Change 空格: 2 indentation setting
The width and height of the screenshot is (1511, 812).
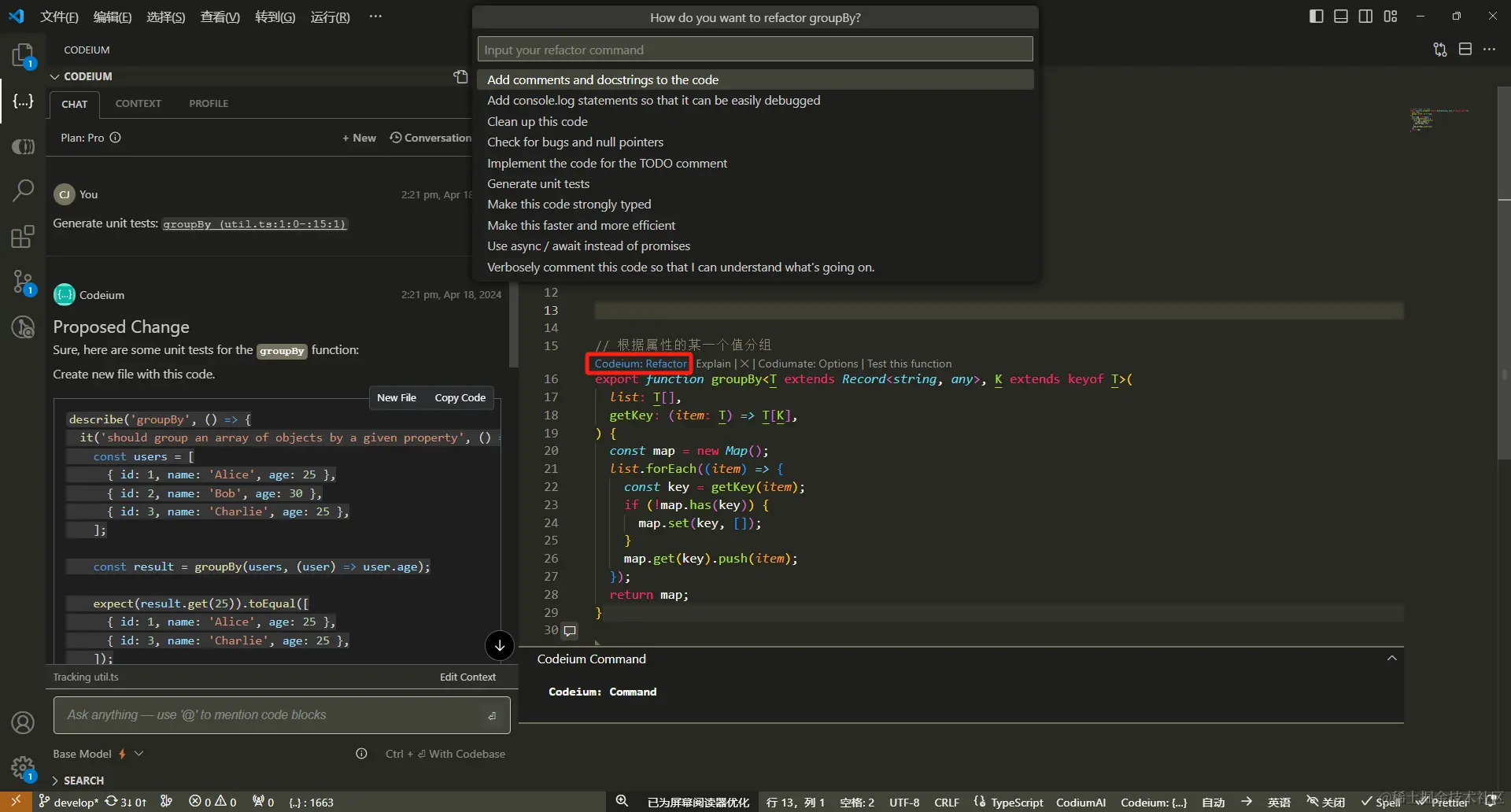click(x=857, y=802)
